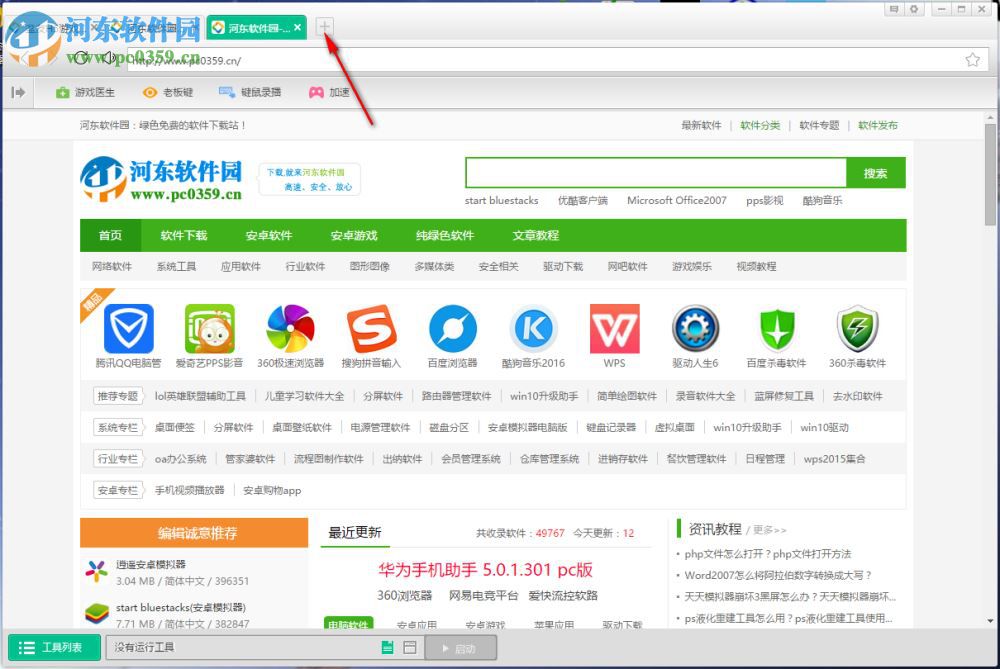This screenshot has width=1000, height=669.
Task: Bookmark the page with the star icon
Action: click(x=971, y=59)
